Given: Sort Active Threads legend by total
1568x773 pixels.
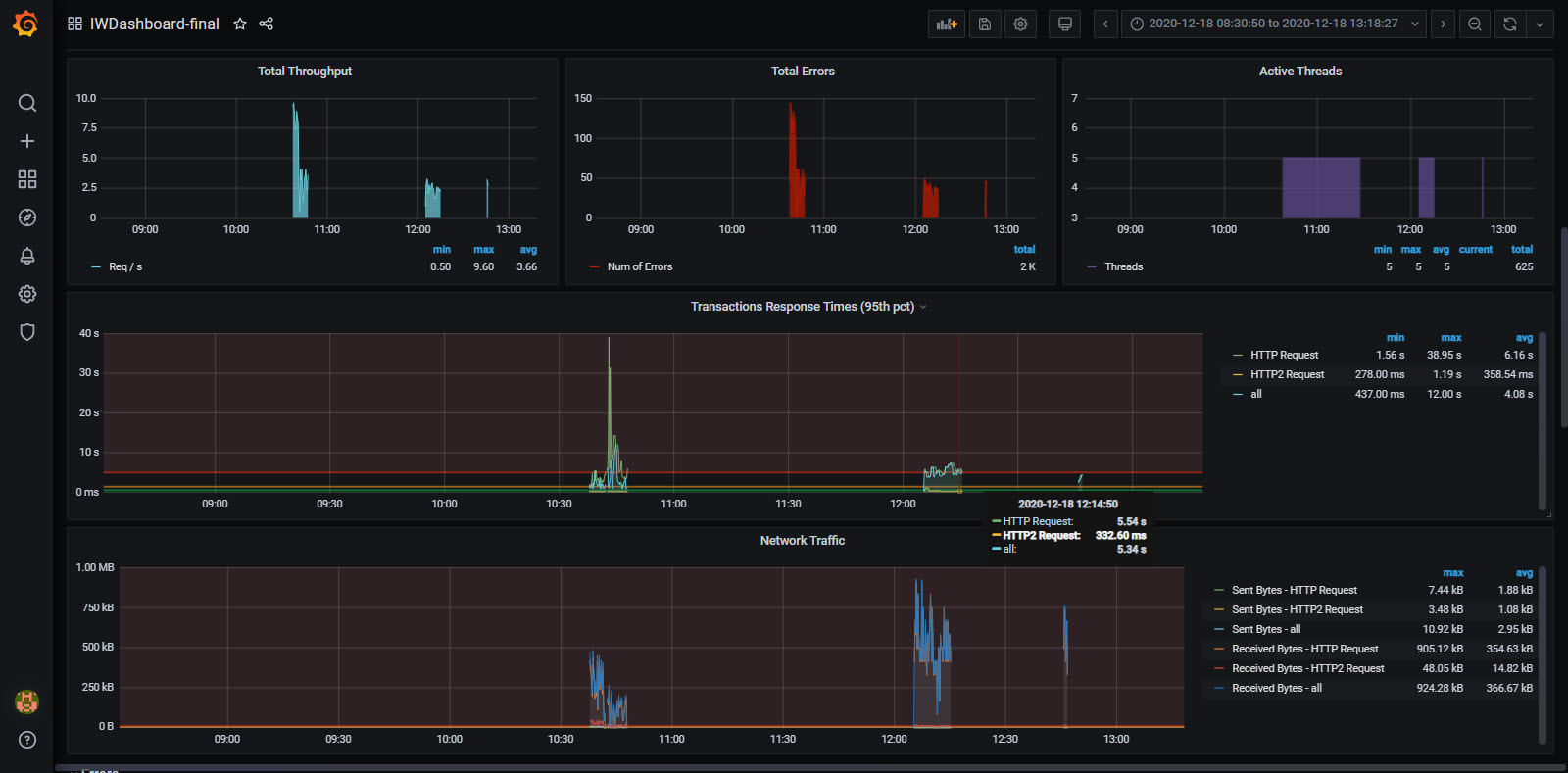Looking at the screenshot, I should (x=1522, y=250).
